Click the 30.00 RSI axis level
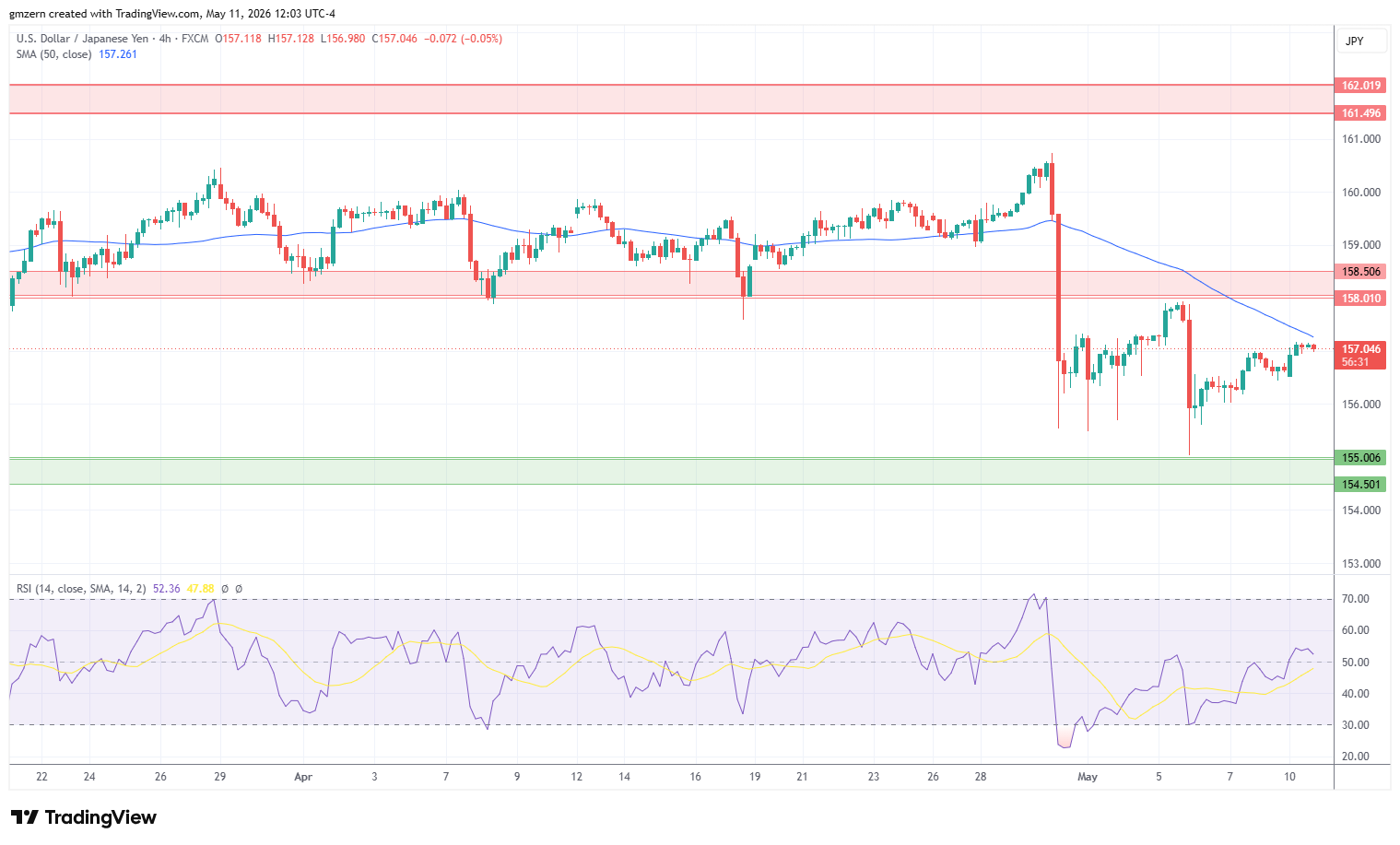 point(1355,725)
